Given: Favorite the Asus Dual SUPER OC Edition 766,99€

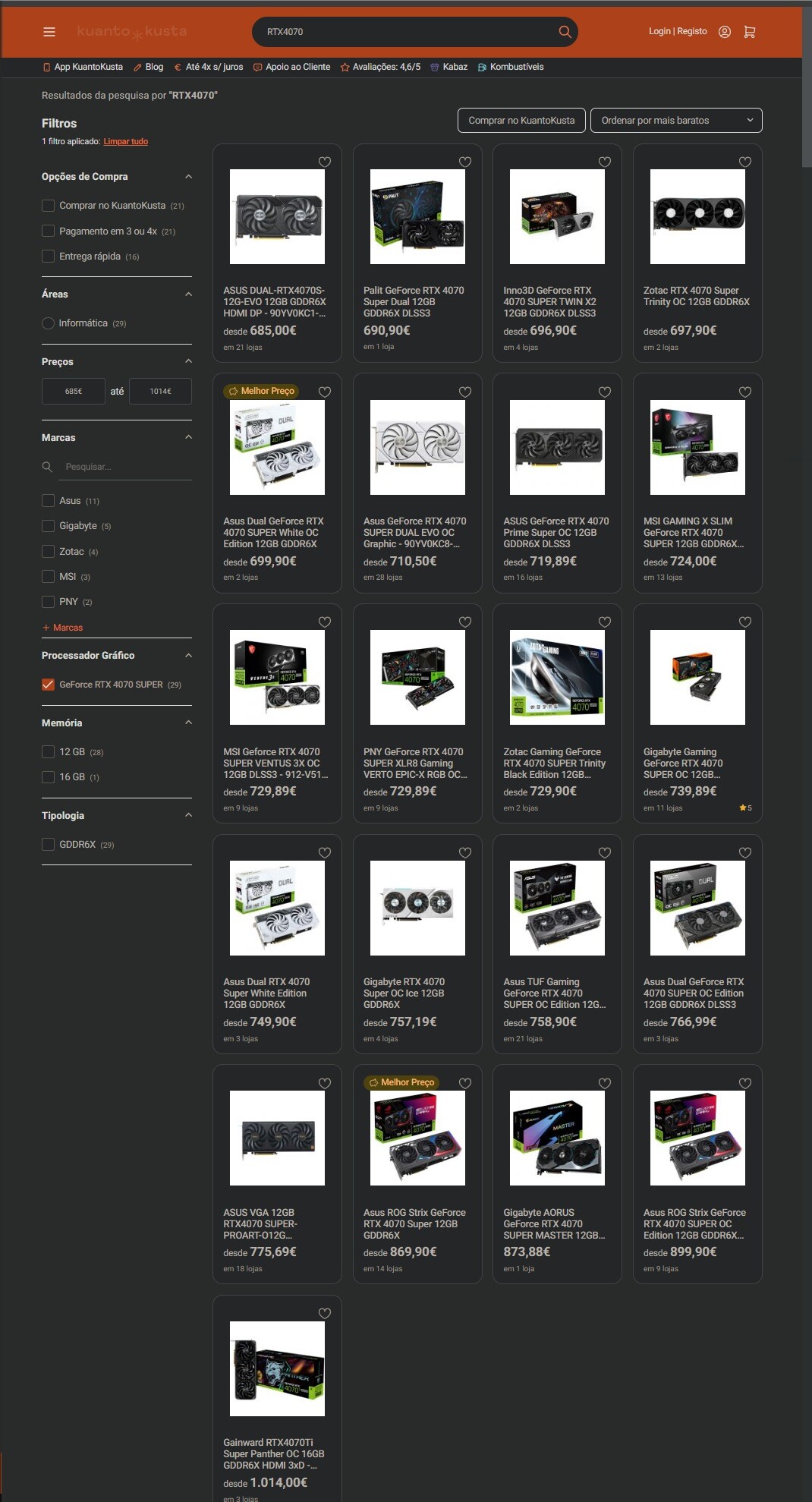Looking at the screenshot, I should [x=745, y=853].
